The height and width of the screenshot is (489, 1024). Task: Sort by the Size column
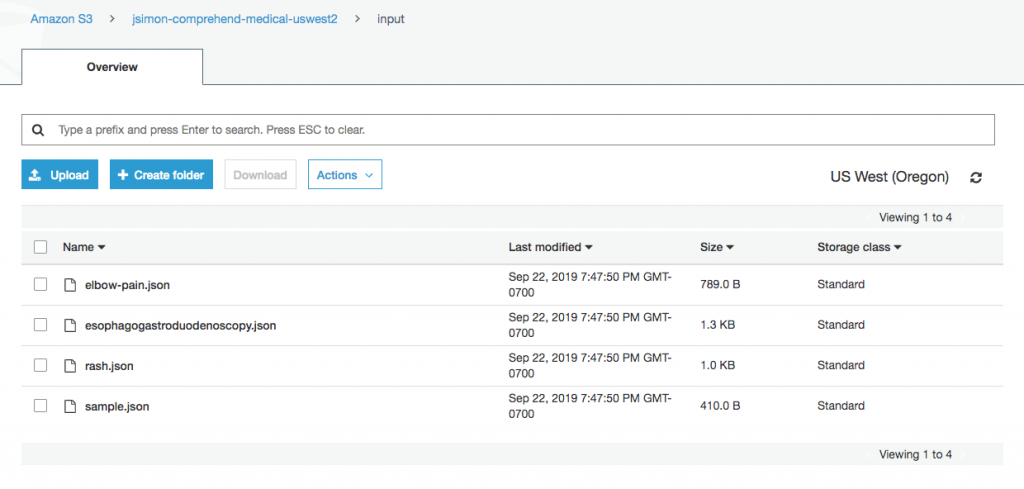[716, 247]
